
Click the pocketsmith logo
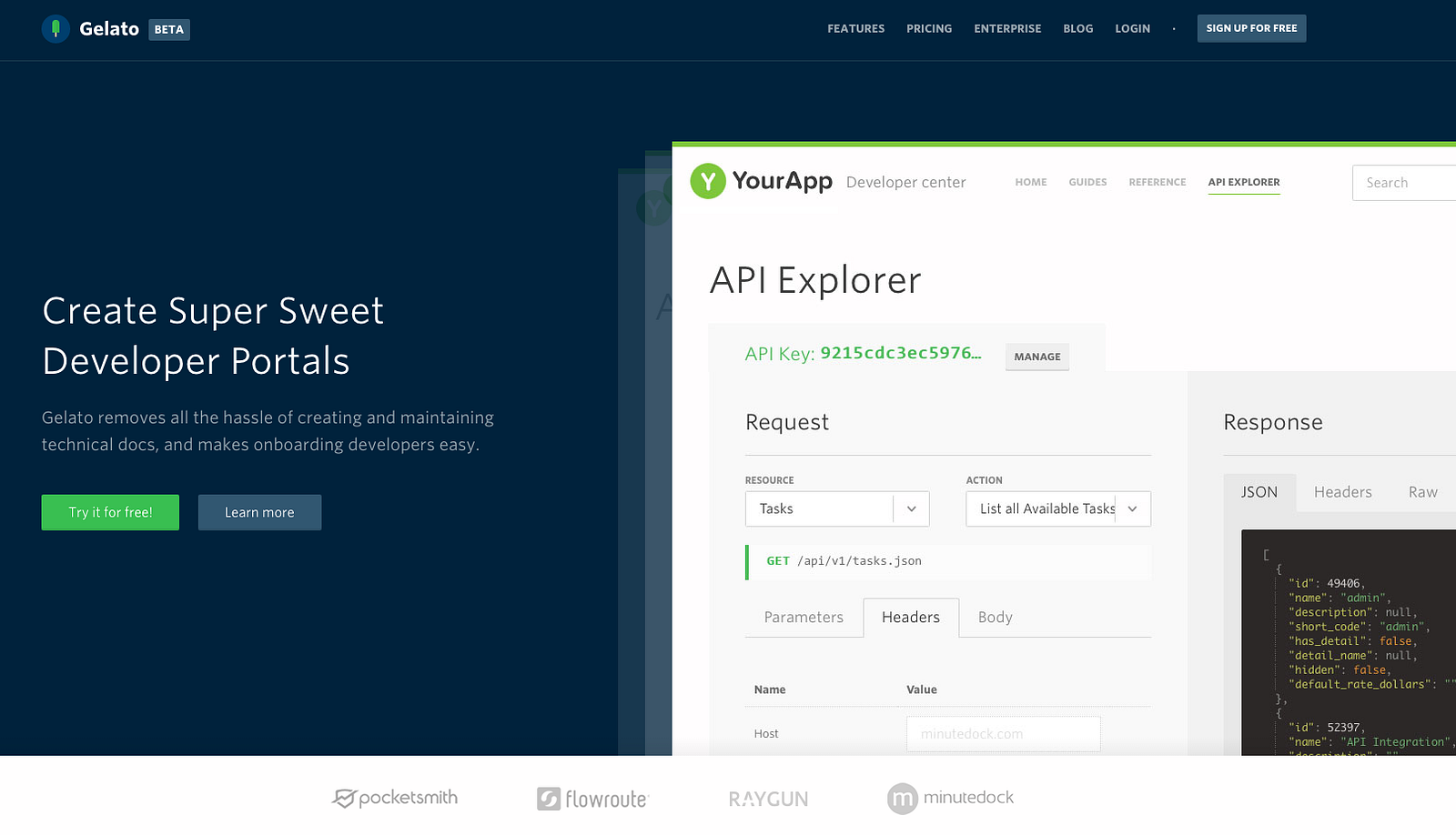point(395,798)
